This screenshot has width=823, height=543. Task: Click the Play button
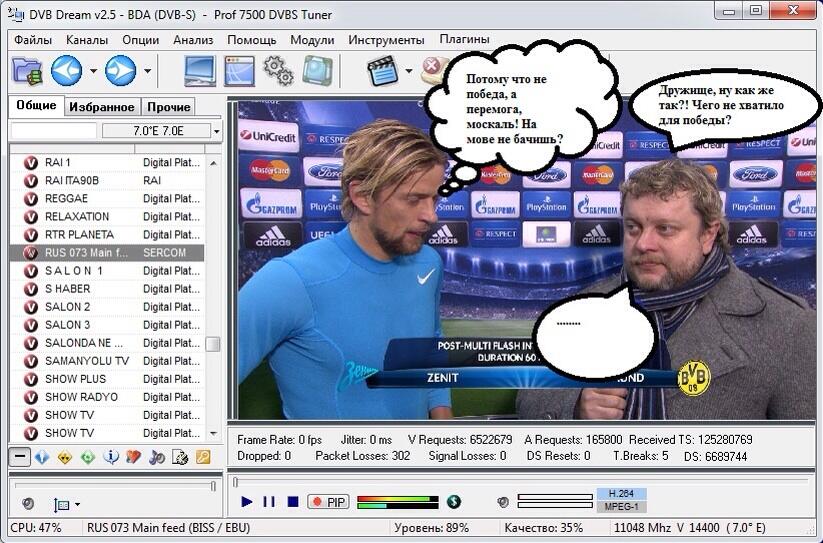(x=246, y=502)
